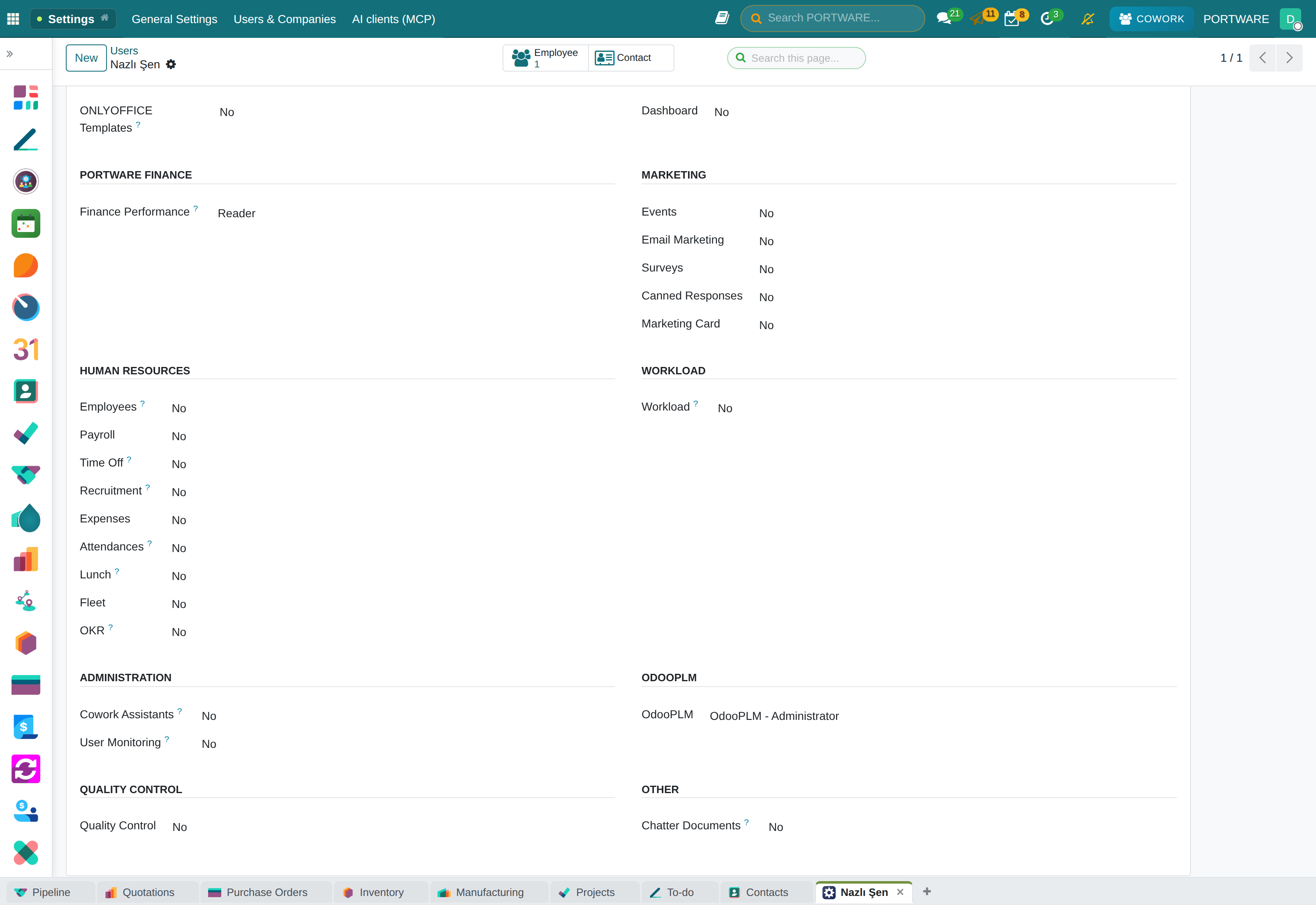Click the muted notification bell icon
Image resolution: width=1316 pixels, height=905 pixels.
point(1088,19)
